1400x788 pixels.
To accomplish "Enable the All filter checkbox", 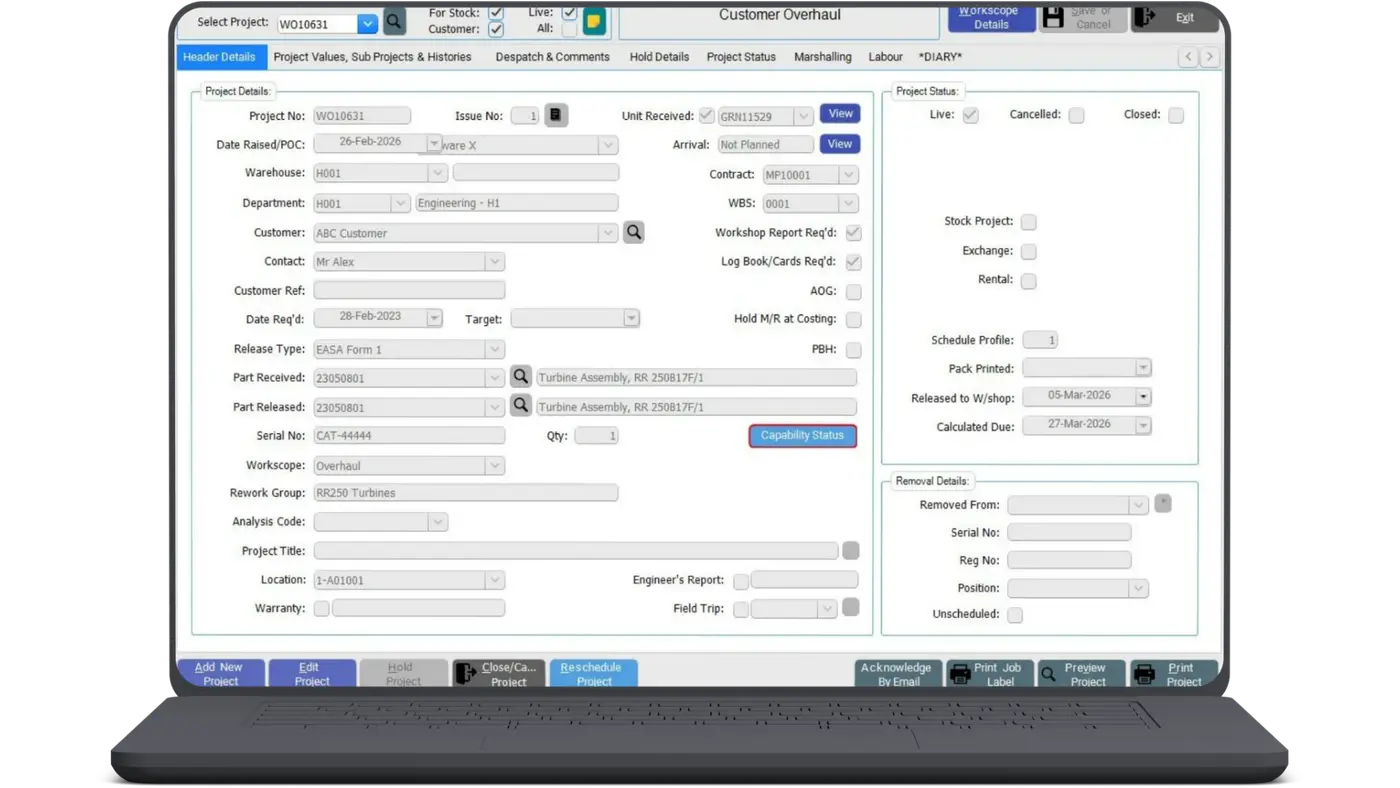I will click(569, 29).
